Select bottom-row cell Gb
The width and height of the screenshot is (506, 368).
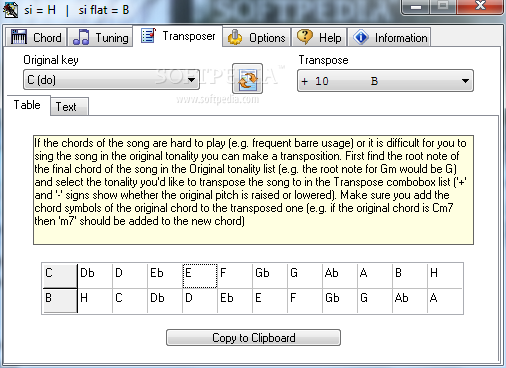[340, 301]
